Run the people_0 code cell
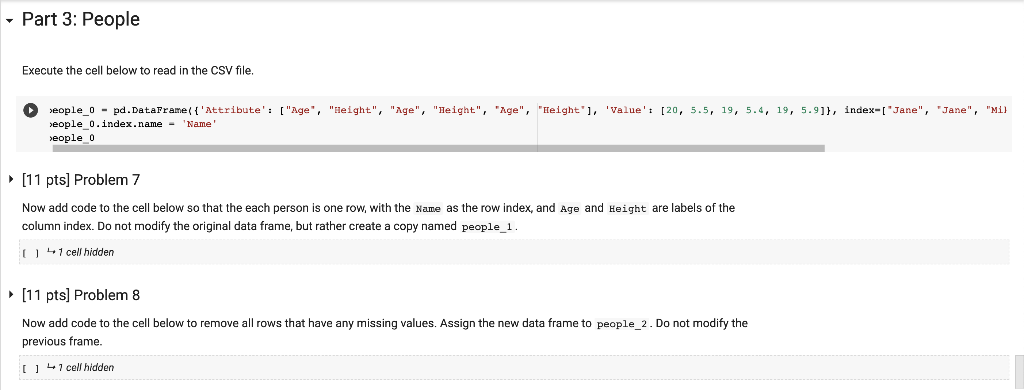The image size is (1024, 390). tap(30, 110)
